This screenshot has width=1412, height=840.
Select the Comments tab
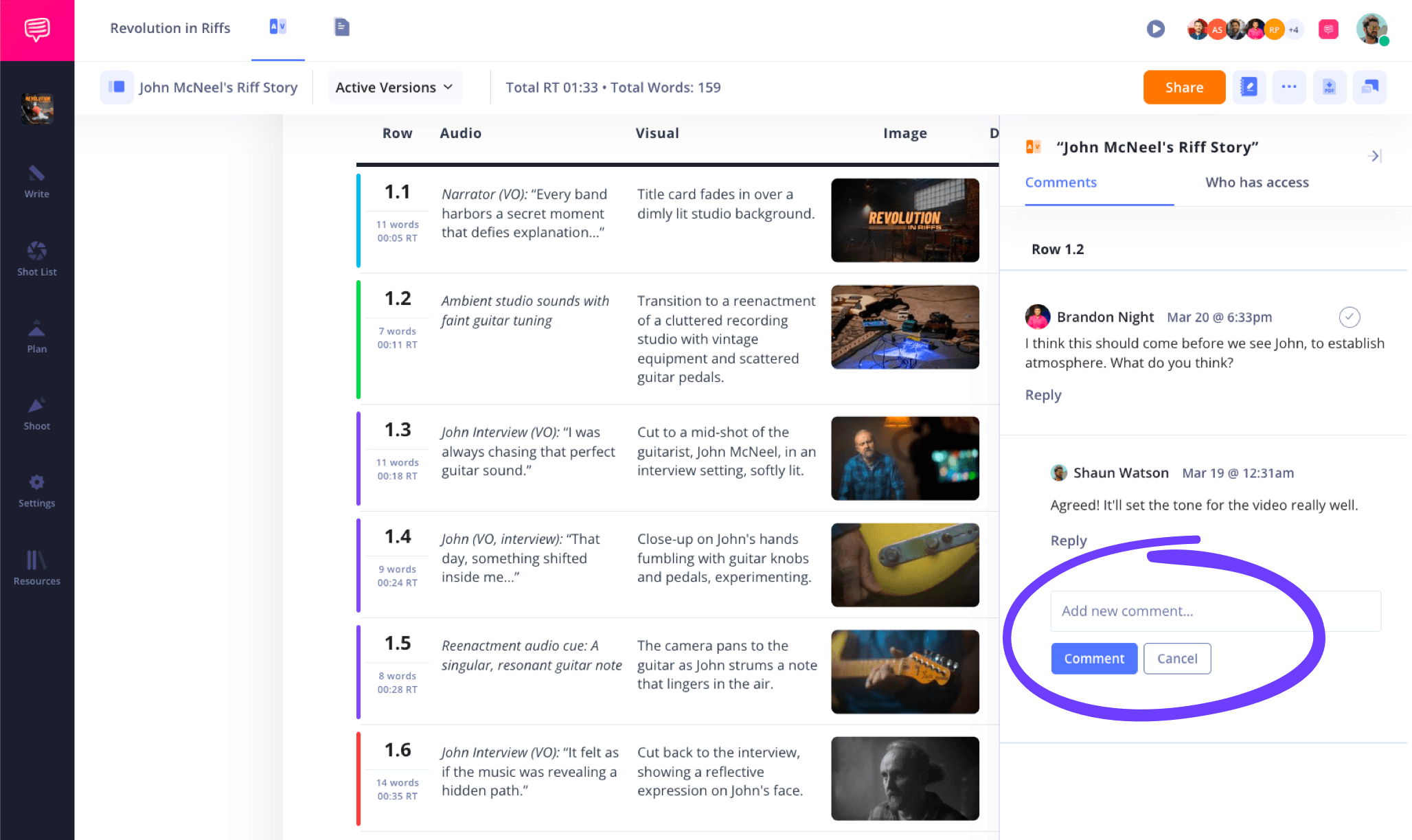tap(1061, 182)
